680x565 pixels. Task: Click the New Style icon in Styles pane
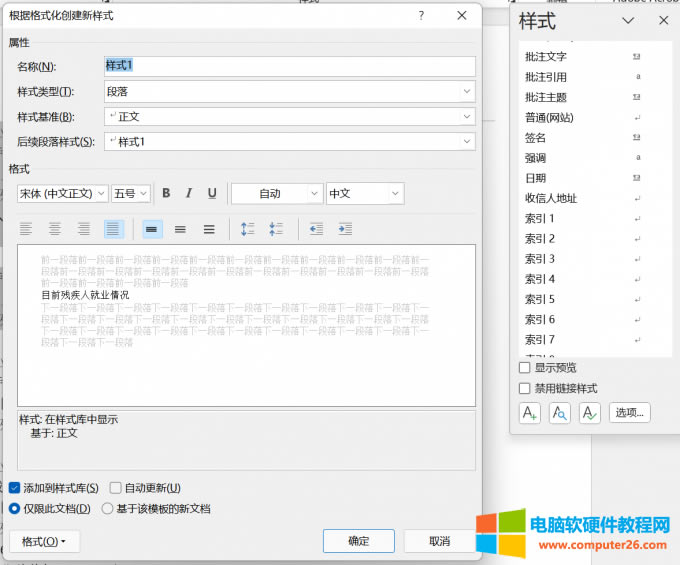click(530, 412)
